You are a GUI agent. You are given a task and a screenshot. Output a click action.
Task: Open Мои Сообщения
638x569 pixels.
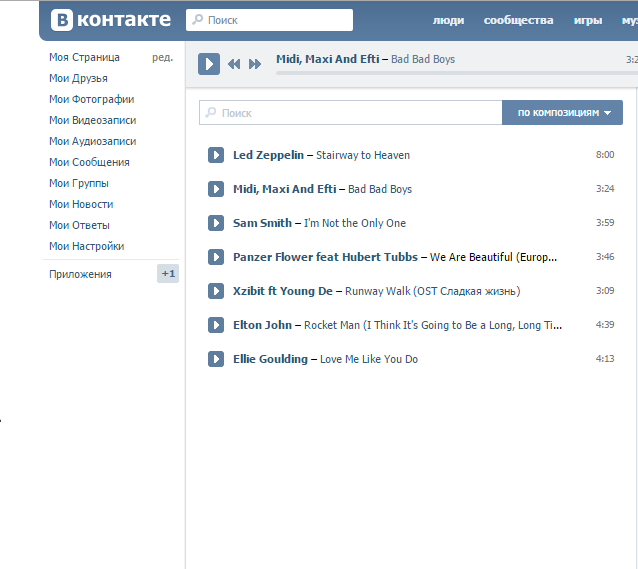[x=89, y=162]
